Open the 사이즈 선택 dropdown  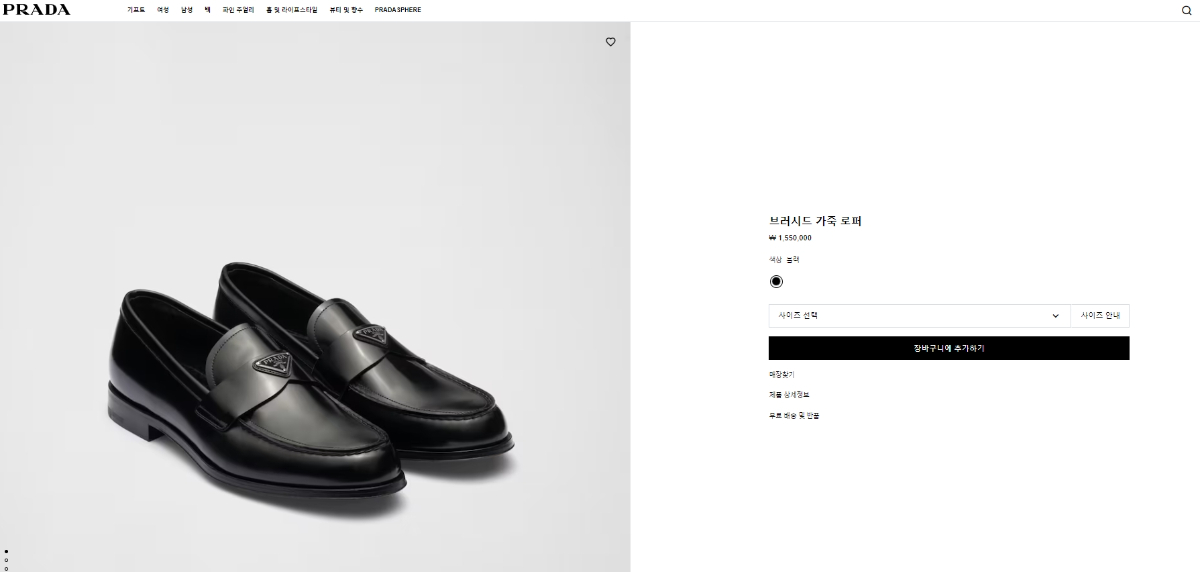(918, 316)
